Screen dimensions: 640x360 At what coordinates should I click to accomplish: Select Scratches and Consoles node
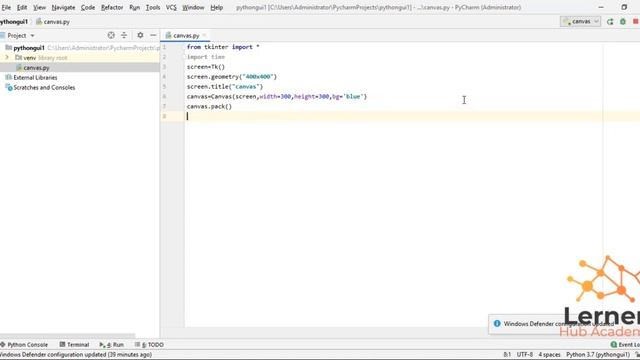click(x=44, y=87)
